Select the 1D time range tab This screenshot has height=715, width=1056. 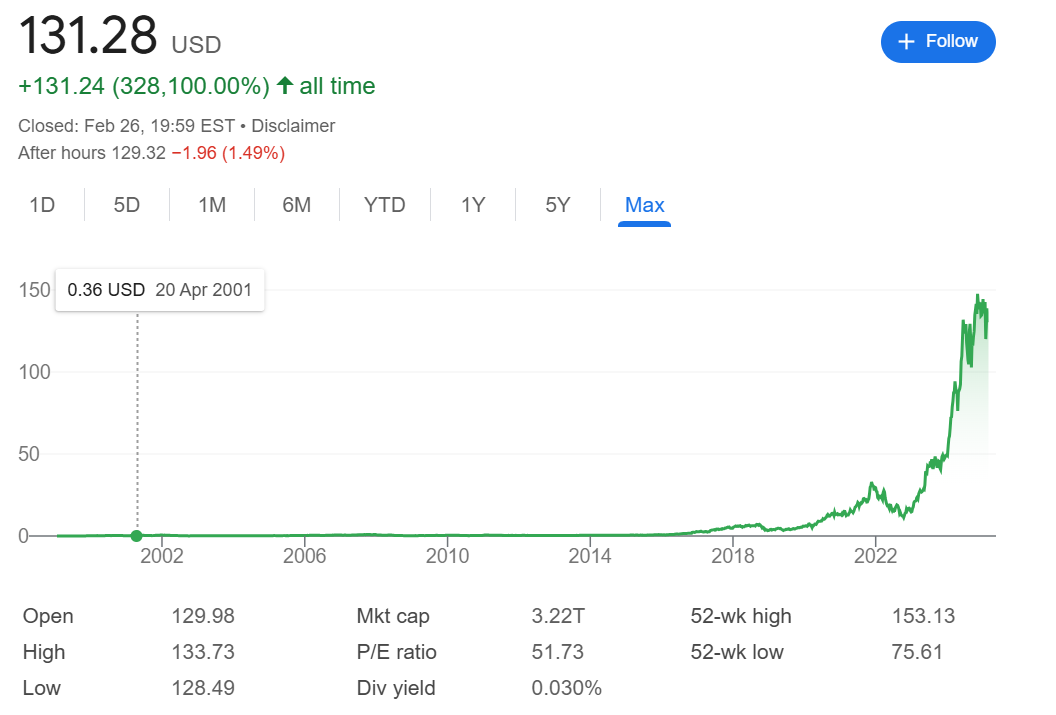click(x=42, y=205)
